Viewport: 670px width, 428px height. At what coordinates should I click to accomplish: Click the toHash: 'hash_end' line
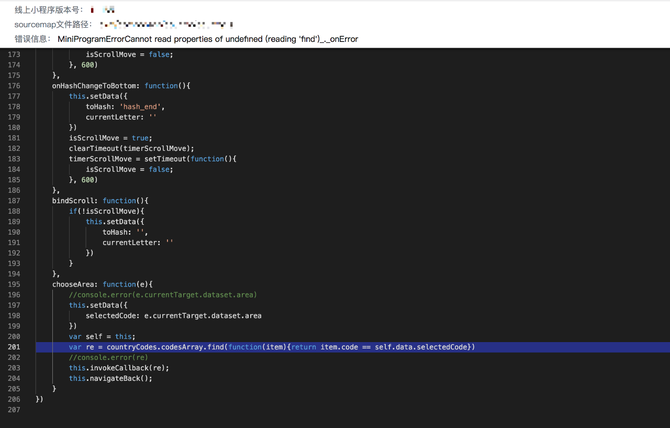pyautogui.click(x=125, y=106)
